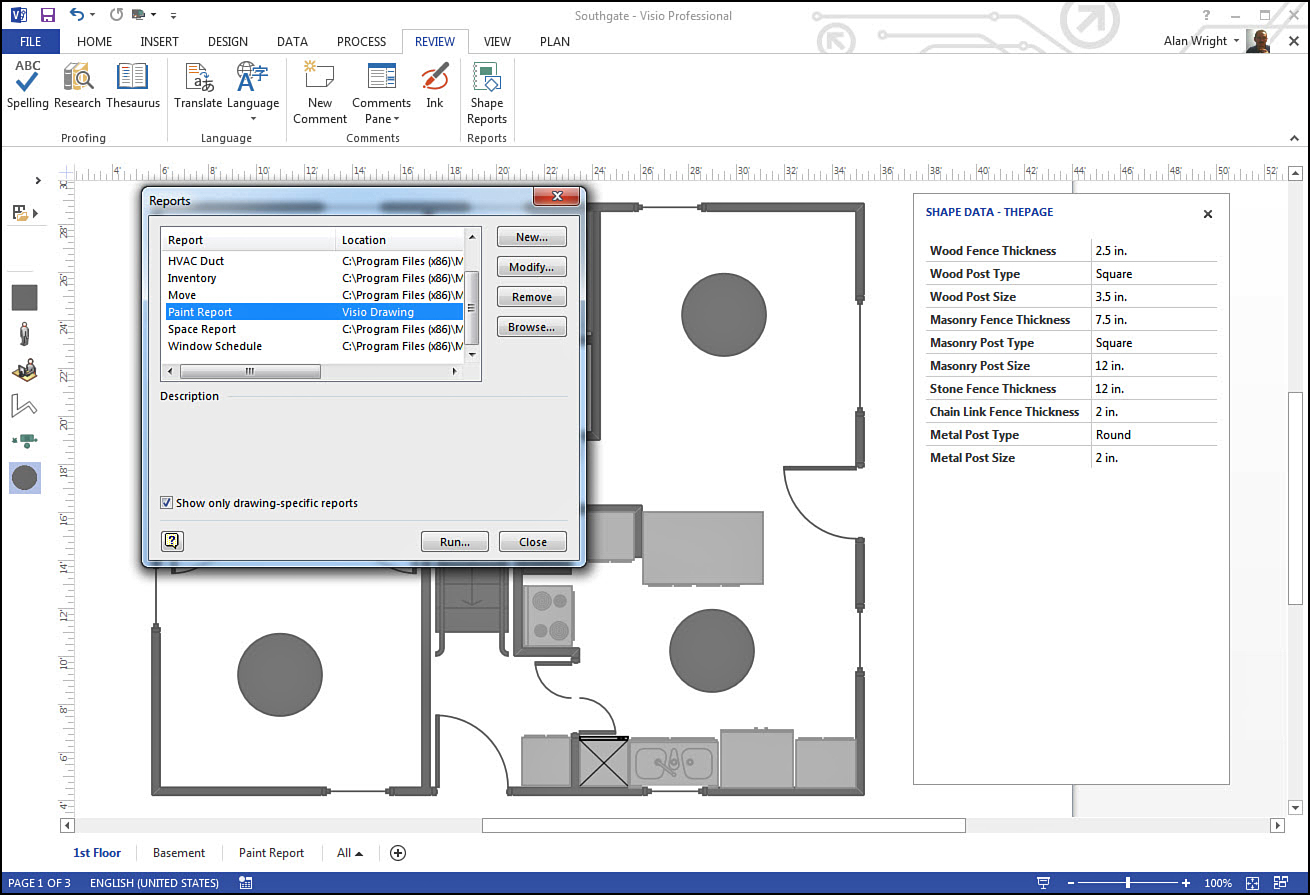Screen dimensions: 1310x895
Task: Zoom out with the minus button
Action: (x=1069, y=883)
